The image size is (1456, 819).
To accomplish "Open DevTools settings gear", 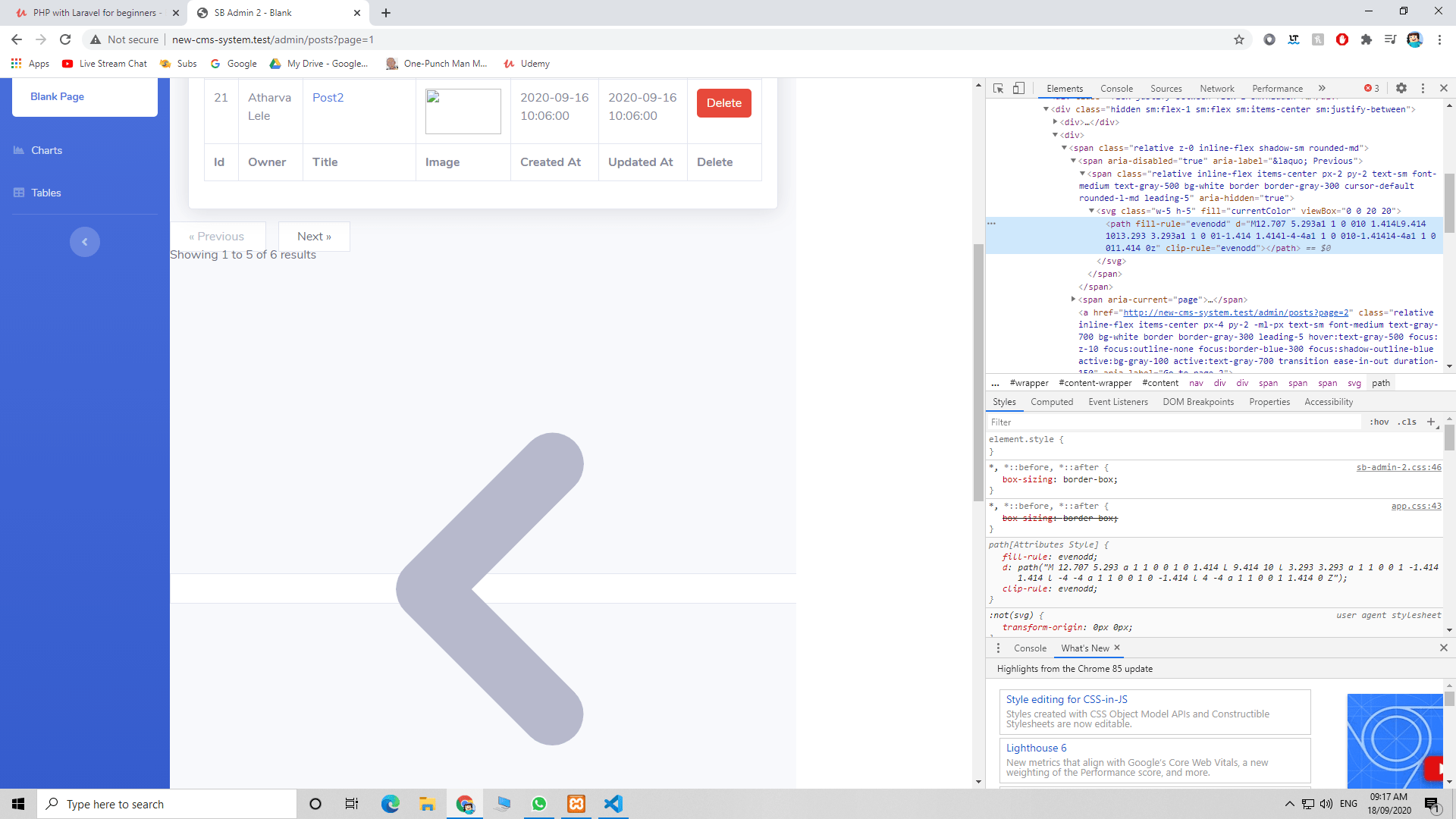I will [x=1401, y=88].
